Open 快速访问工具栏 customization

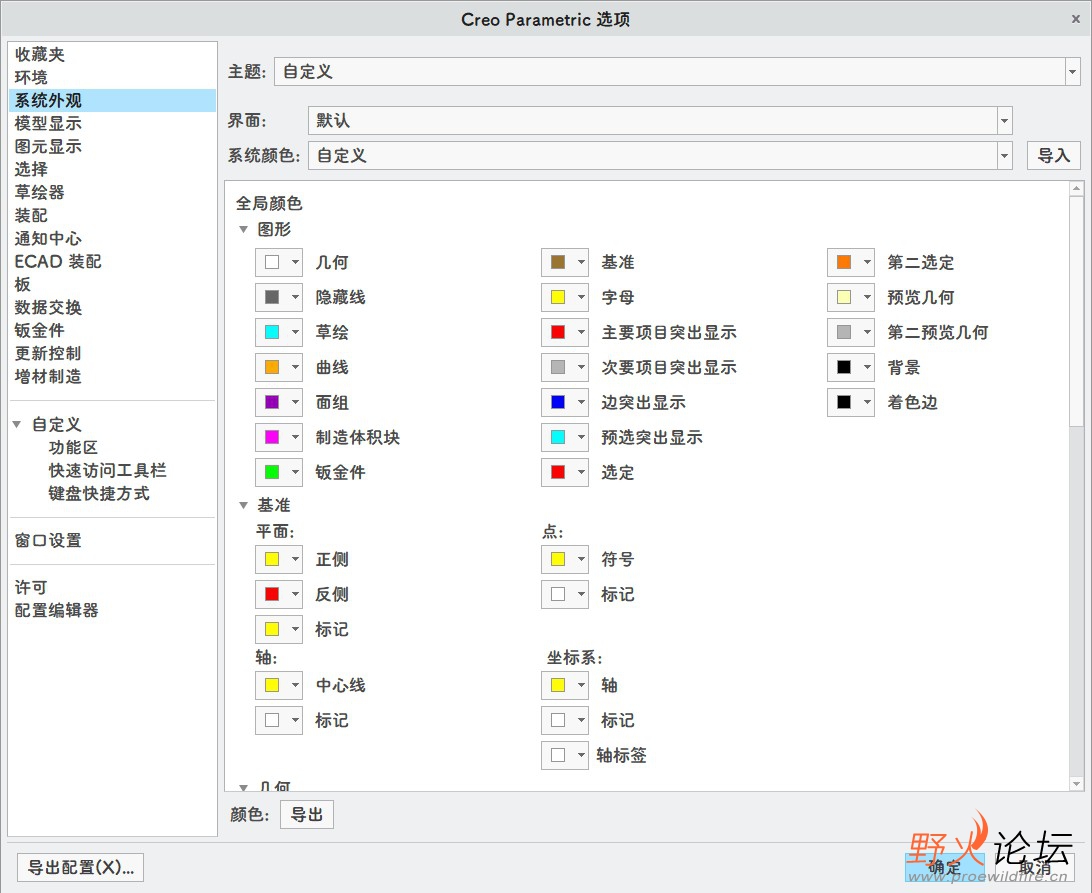coord(107,470)
